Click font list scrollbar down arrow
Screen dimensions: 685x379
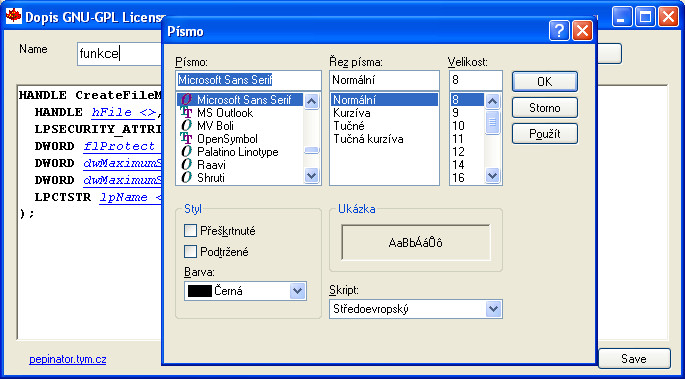pyautogui.click(x=311, y=176)
